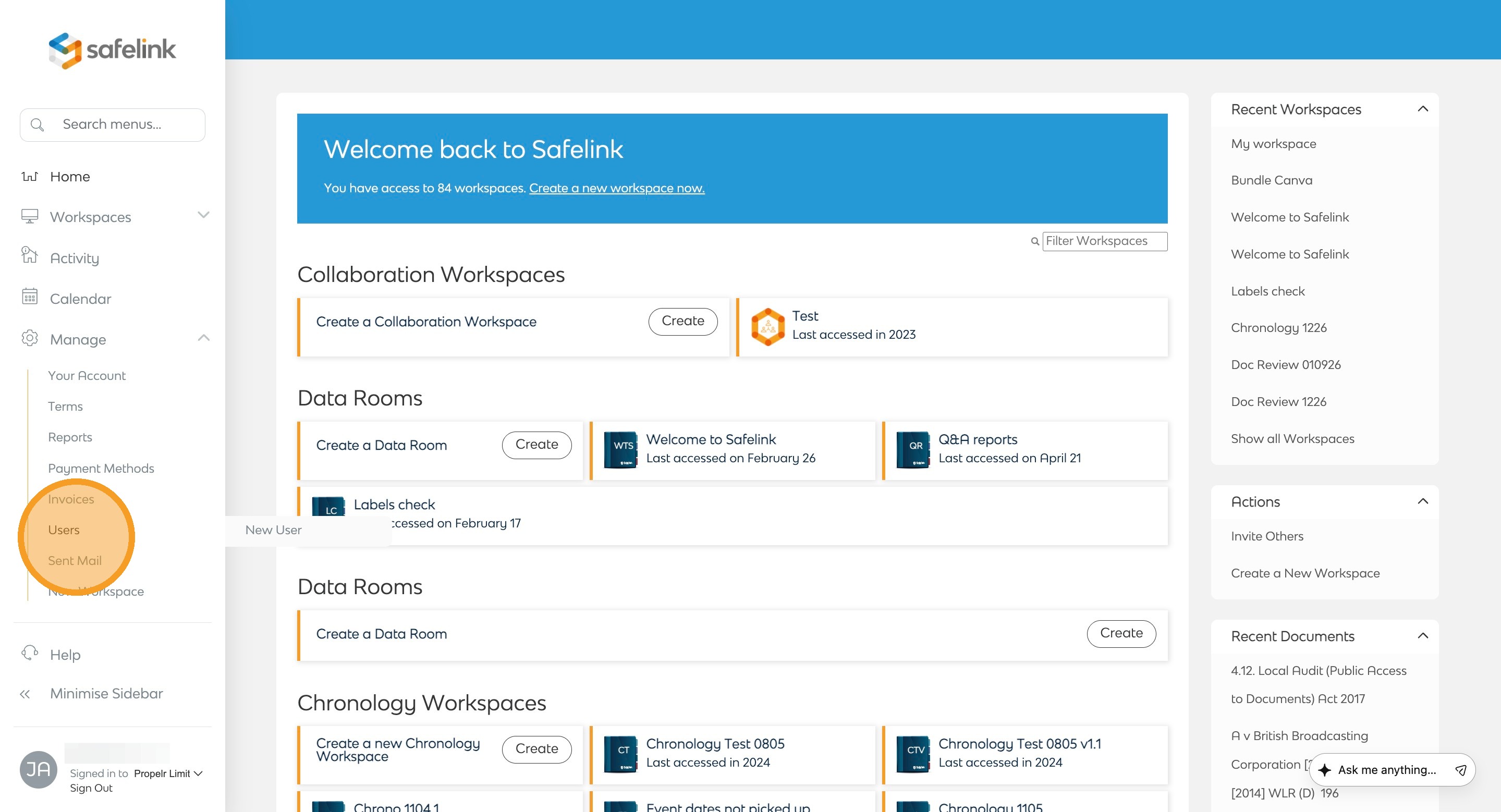The height and width of the screenshot is (812, 1501).
Task: Expand the Workspaces sidebar menu chevron
Action: click(x=203, y=215)
